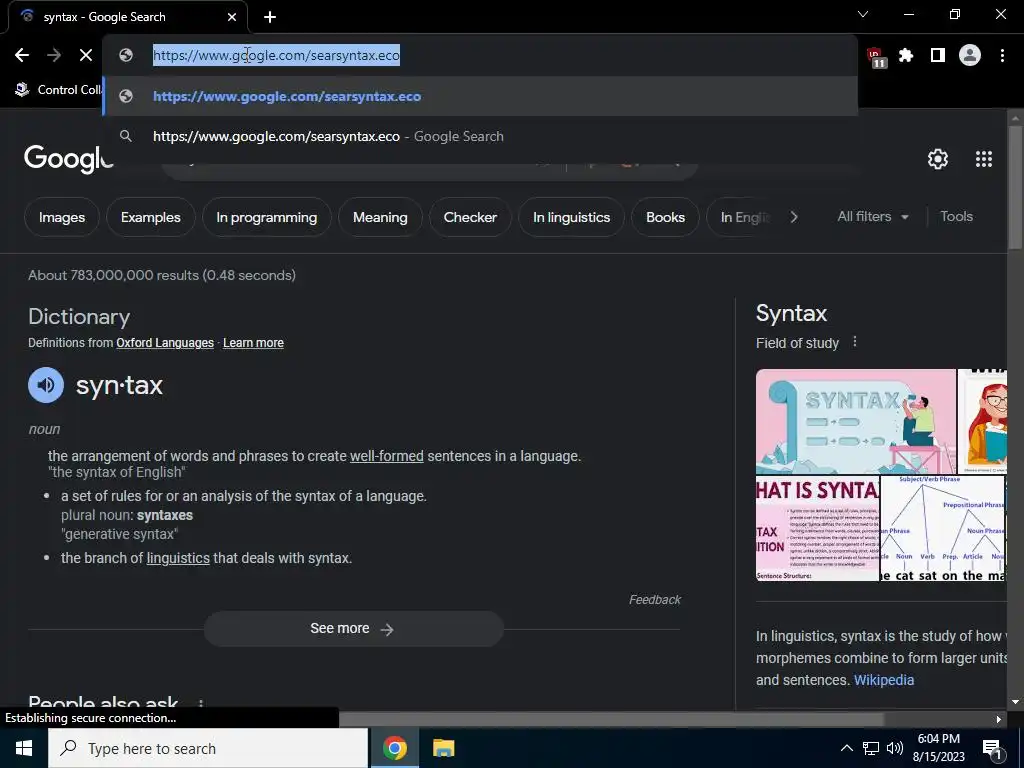This screenshot has width=1024, height=768.
Task: Click the horizontal scrollbar right arrow
Action: point(998,719)
